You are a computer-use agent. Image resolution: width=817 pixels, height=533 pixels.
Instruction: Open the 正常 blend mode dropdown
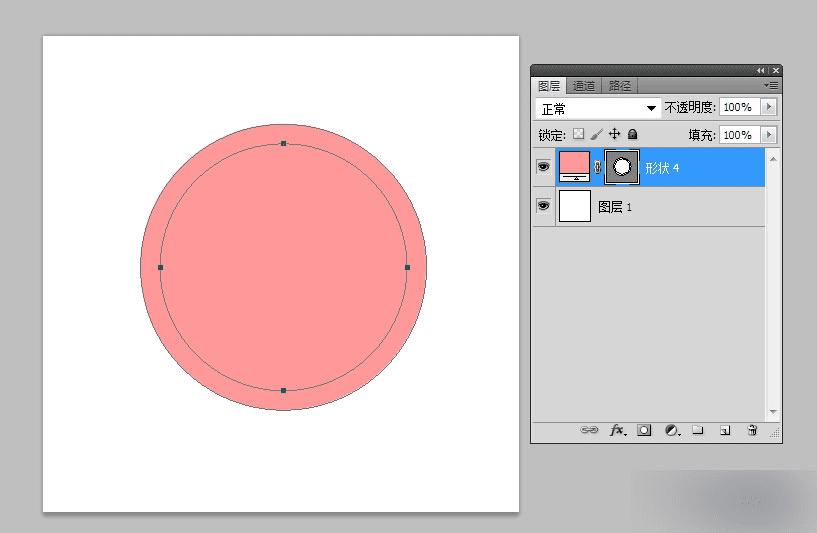(x=598, y=108)
